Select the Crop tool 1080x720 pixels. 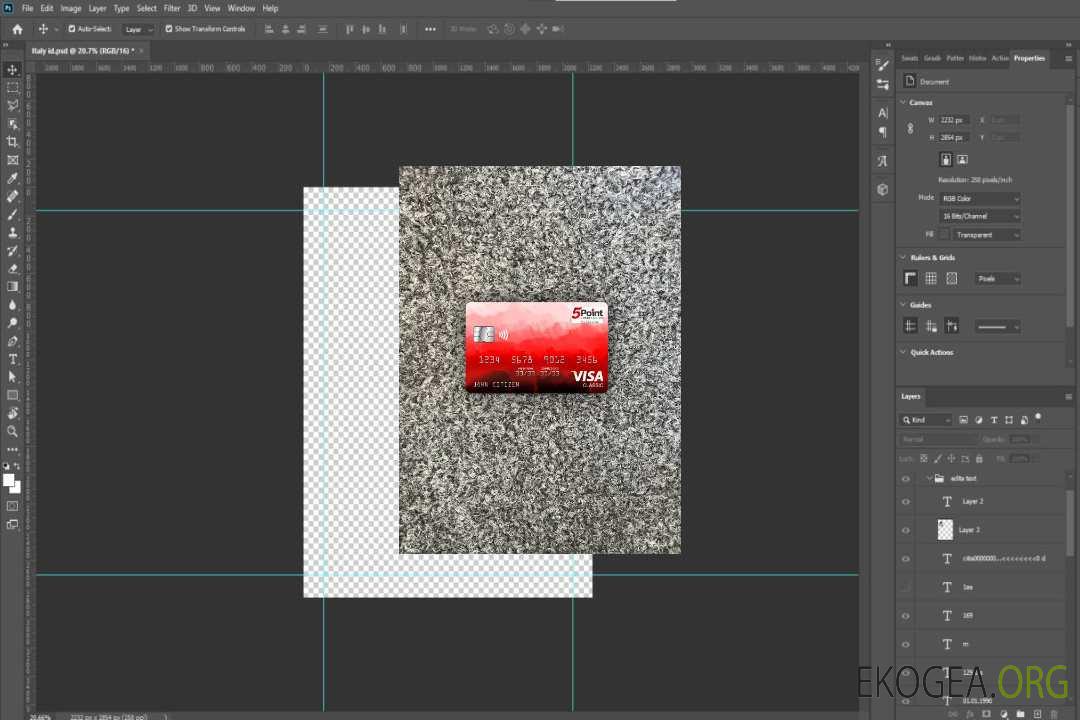[13, 142]
